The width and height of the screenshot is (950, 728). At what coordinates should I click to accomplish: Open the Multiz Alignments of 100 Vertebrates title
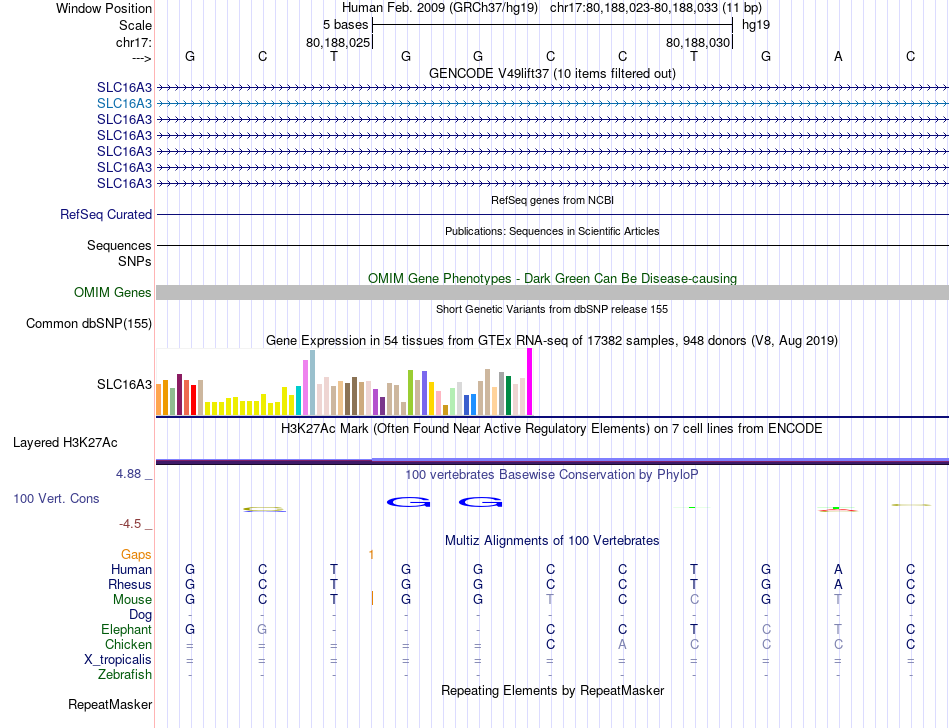552,540
